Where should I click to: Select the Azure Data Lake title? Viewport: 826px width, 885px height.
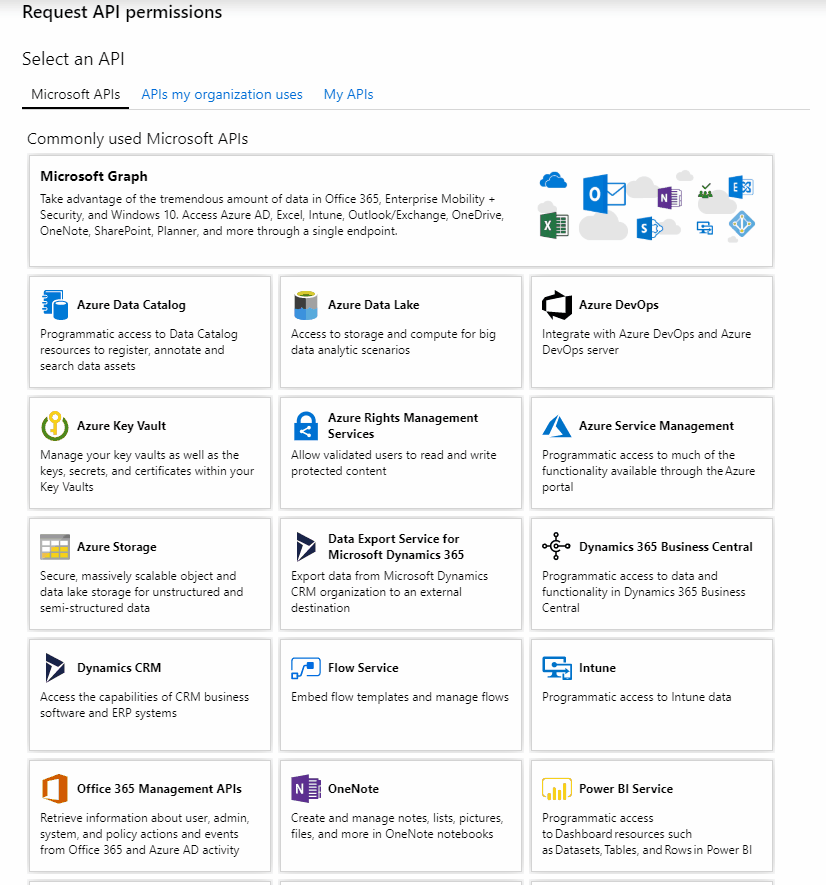[373, 305]
